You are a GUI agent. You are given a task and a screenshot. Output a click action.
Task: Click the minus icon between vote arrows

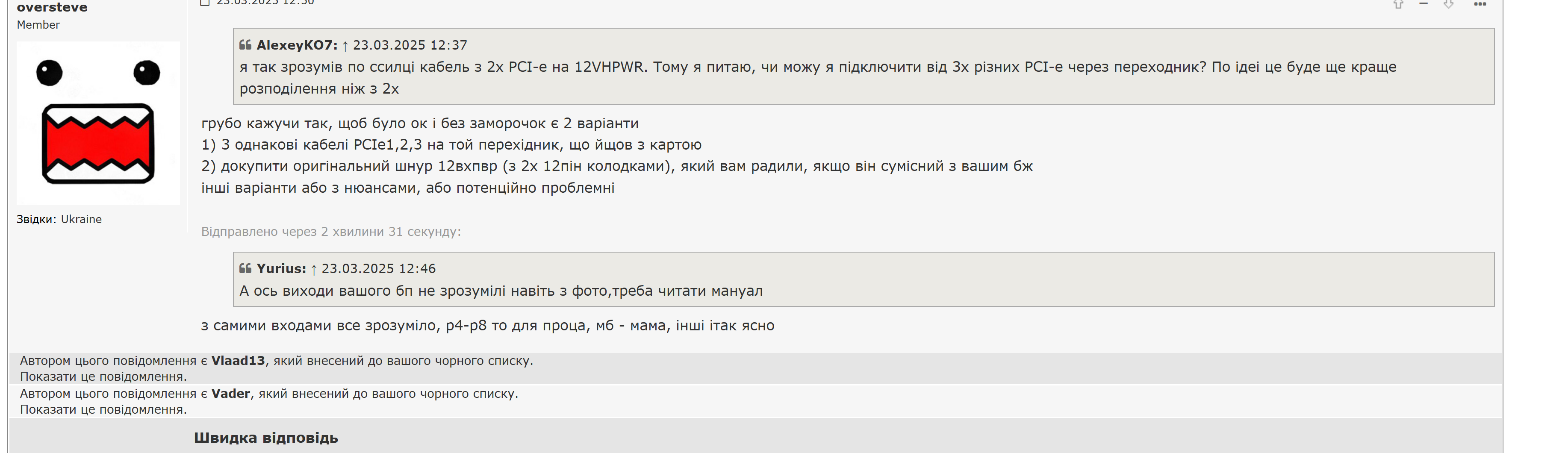coord(1423,4)
